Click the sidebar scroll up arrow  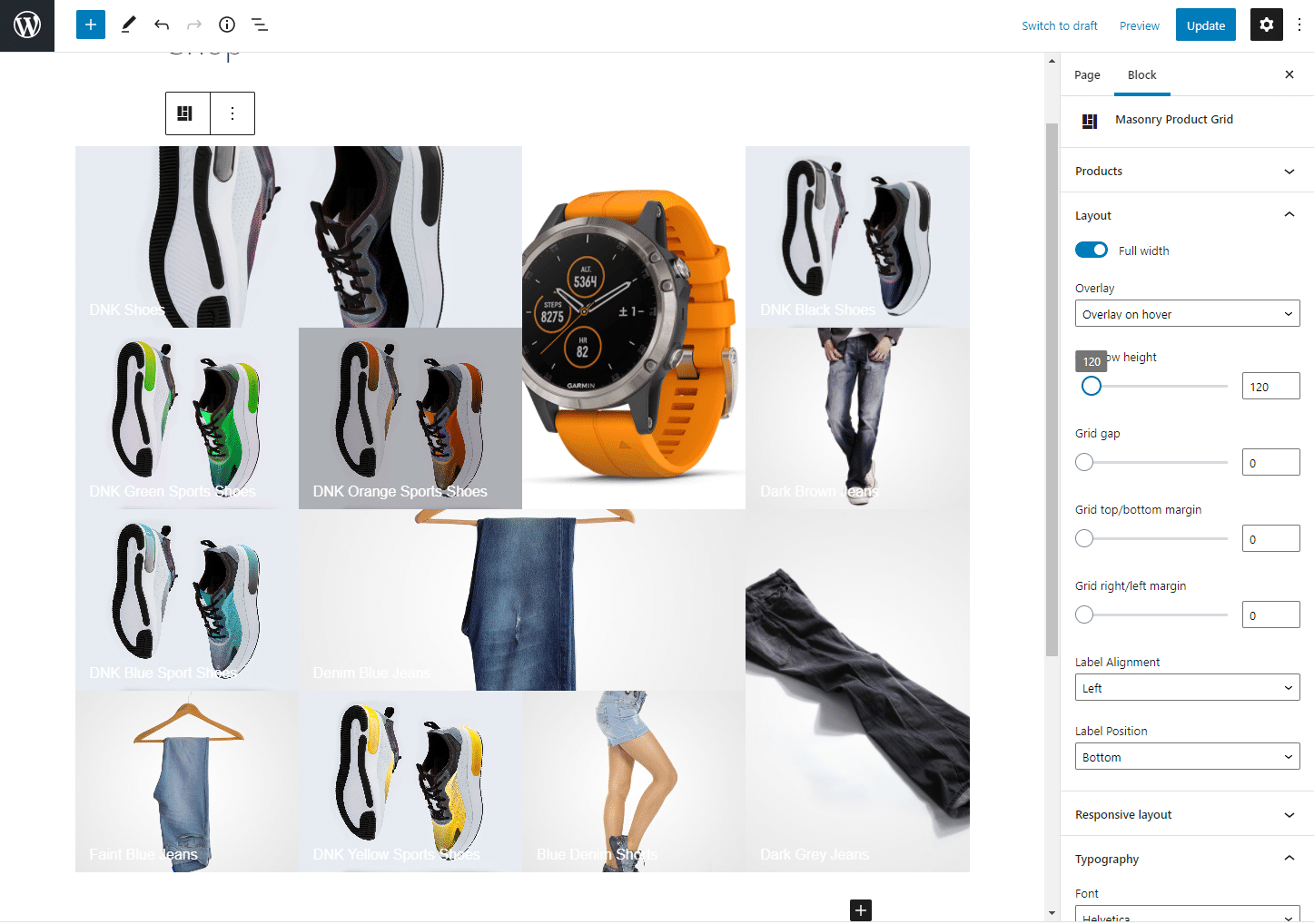point(1052,61)
